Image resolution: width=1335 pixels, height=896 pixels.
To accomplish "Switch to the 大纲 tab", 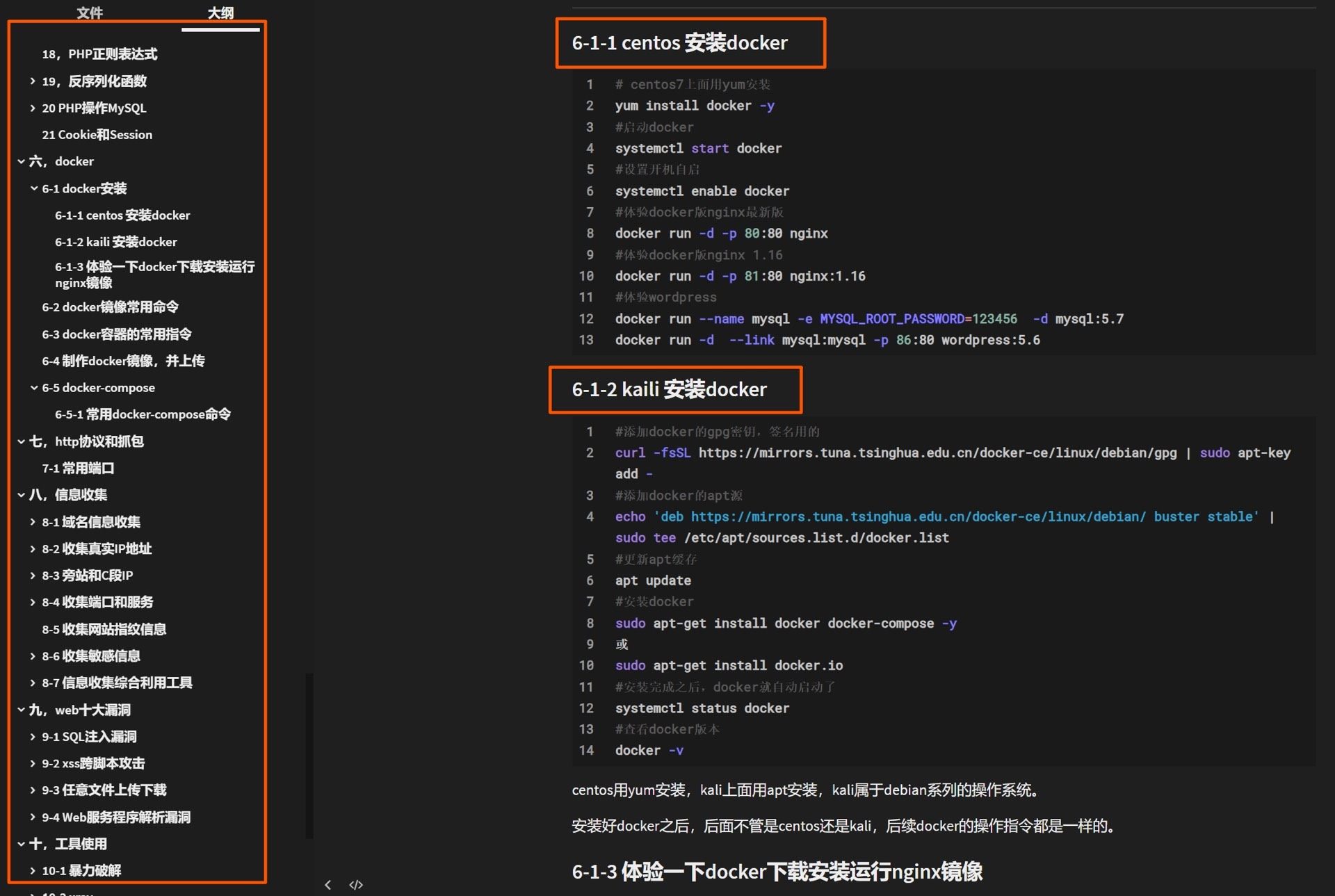I will click(220, 13).
